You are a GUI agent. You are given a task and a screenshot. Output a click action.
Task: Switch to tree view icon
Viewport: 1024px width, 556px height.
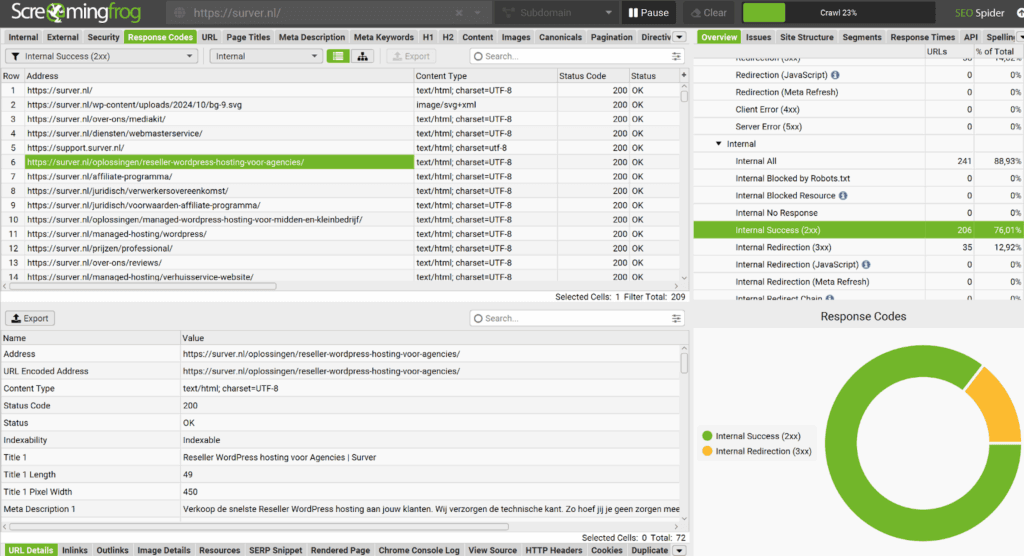(x=362, y=56)
